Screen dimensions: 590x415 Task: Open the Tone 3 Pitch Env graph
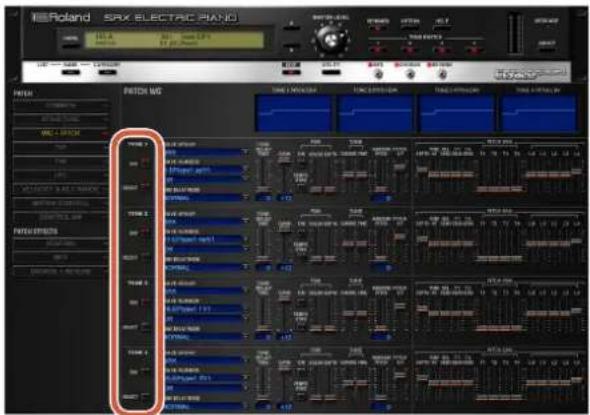[x=456, y=113]
